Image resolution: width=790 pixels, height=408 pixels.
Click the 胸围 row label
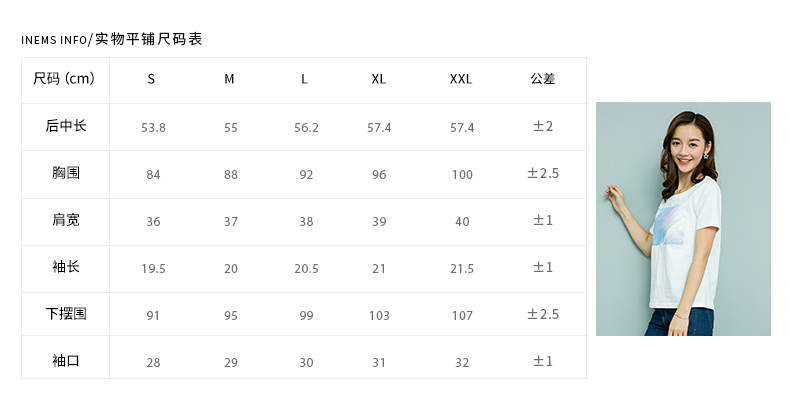coord(66,173)
